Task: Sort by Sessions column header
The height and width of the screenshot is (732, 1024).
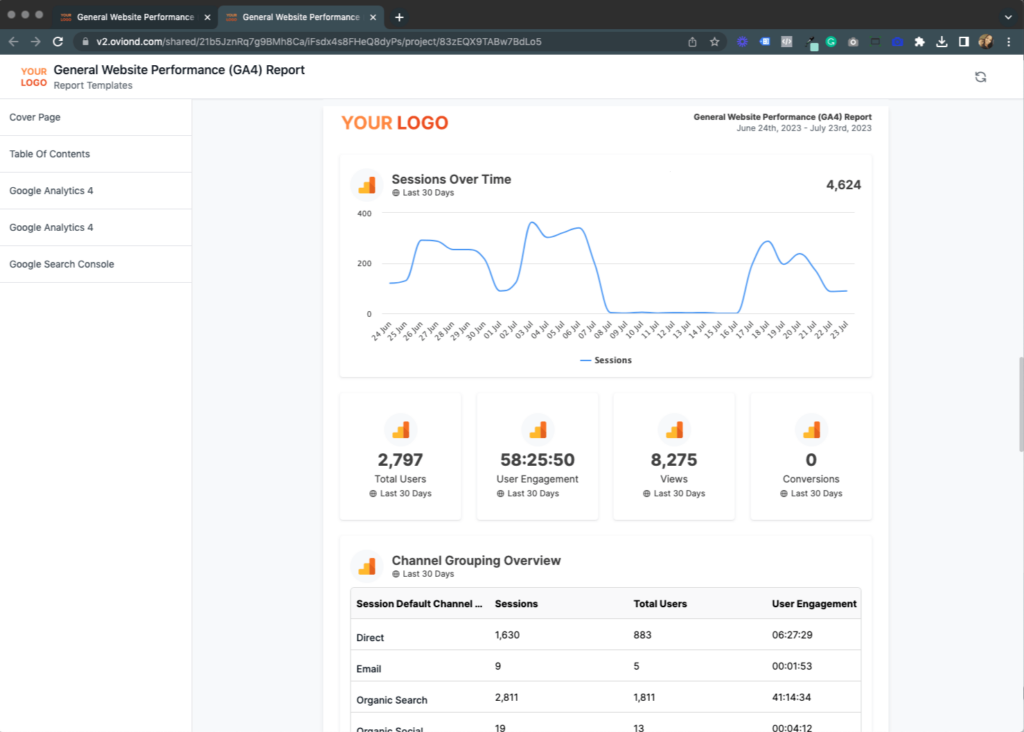Action: tap(517, 604)
